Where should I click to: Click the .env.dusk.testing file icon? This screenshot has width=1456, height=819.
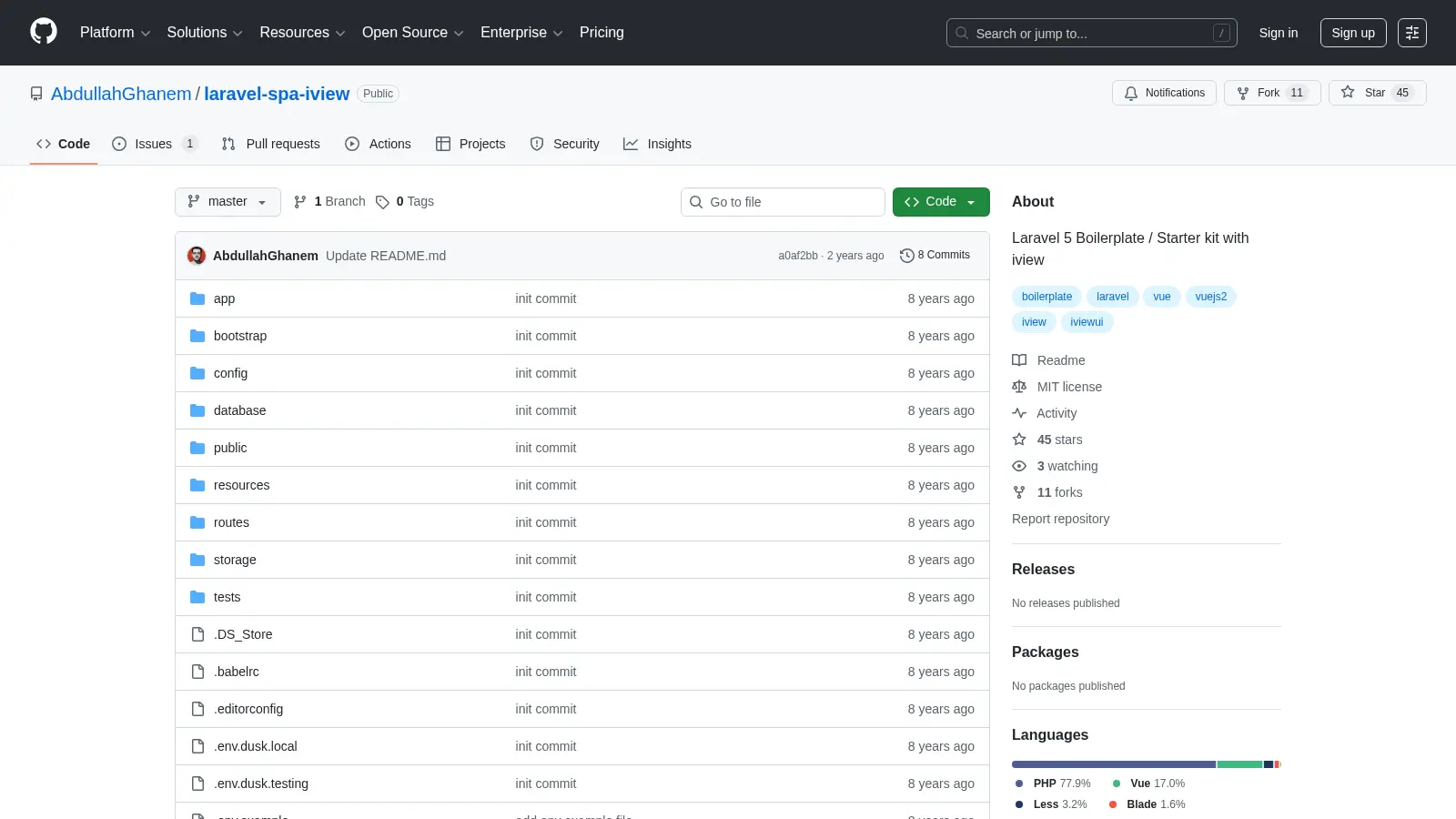[x=197, y=784]
